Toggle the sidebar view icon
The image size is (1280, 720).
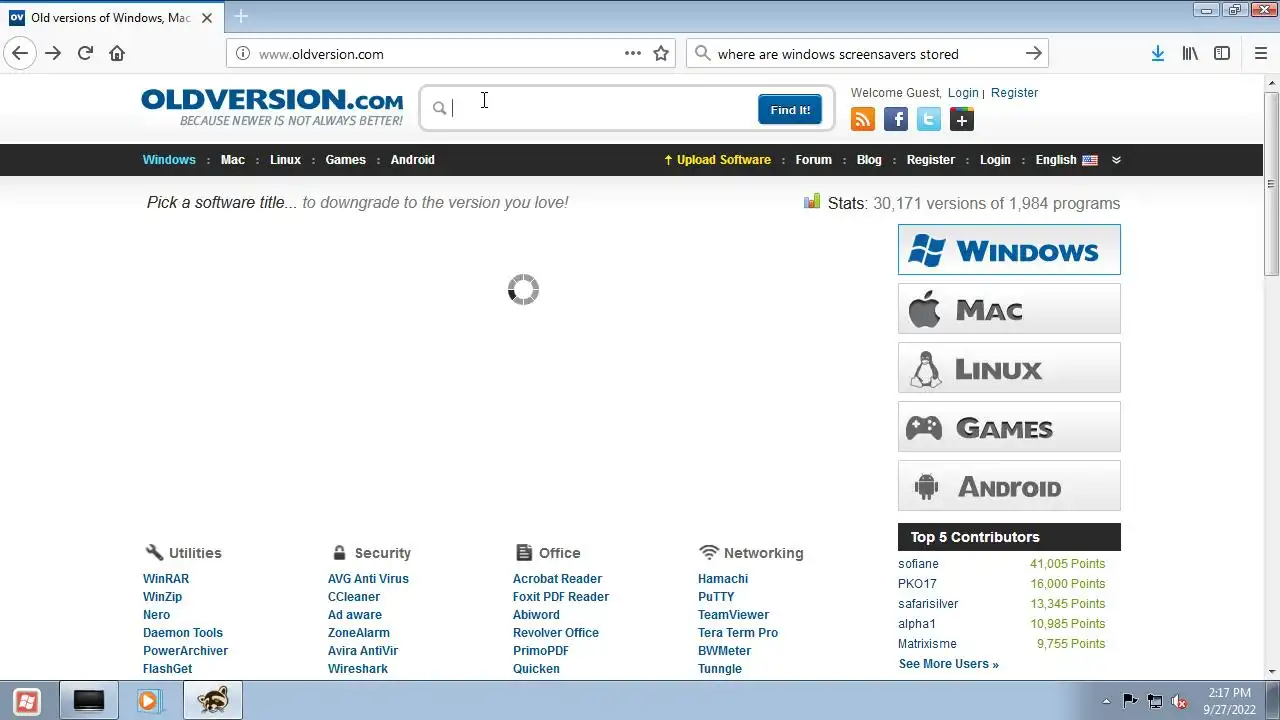(x=1222, y=54)
